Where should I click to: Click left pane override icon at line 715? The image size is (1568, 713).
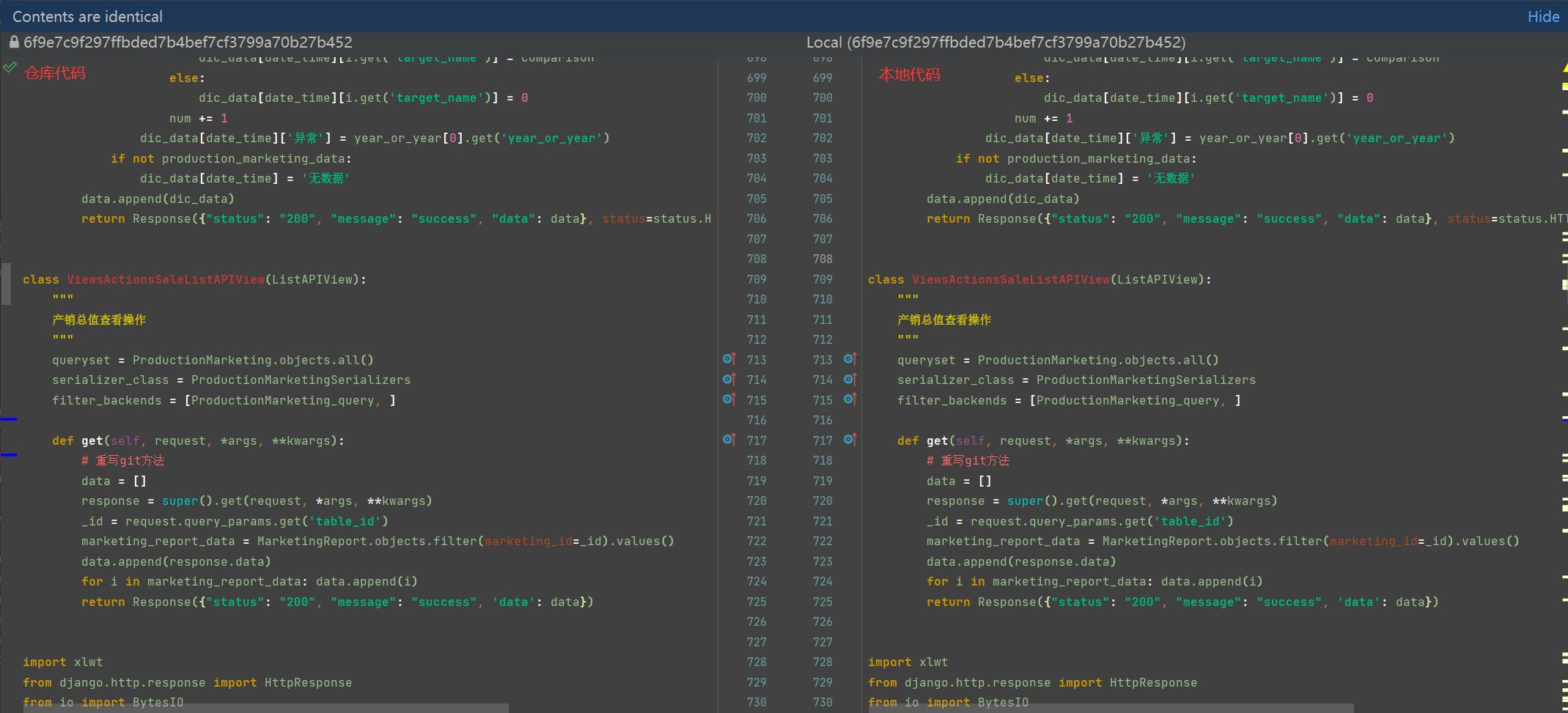729,399
